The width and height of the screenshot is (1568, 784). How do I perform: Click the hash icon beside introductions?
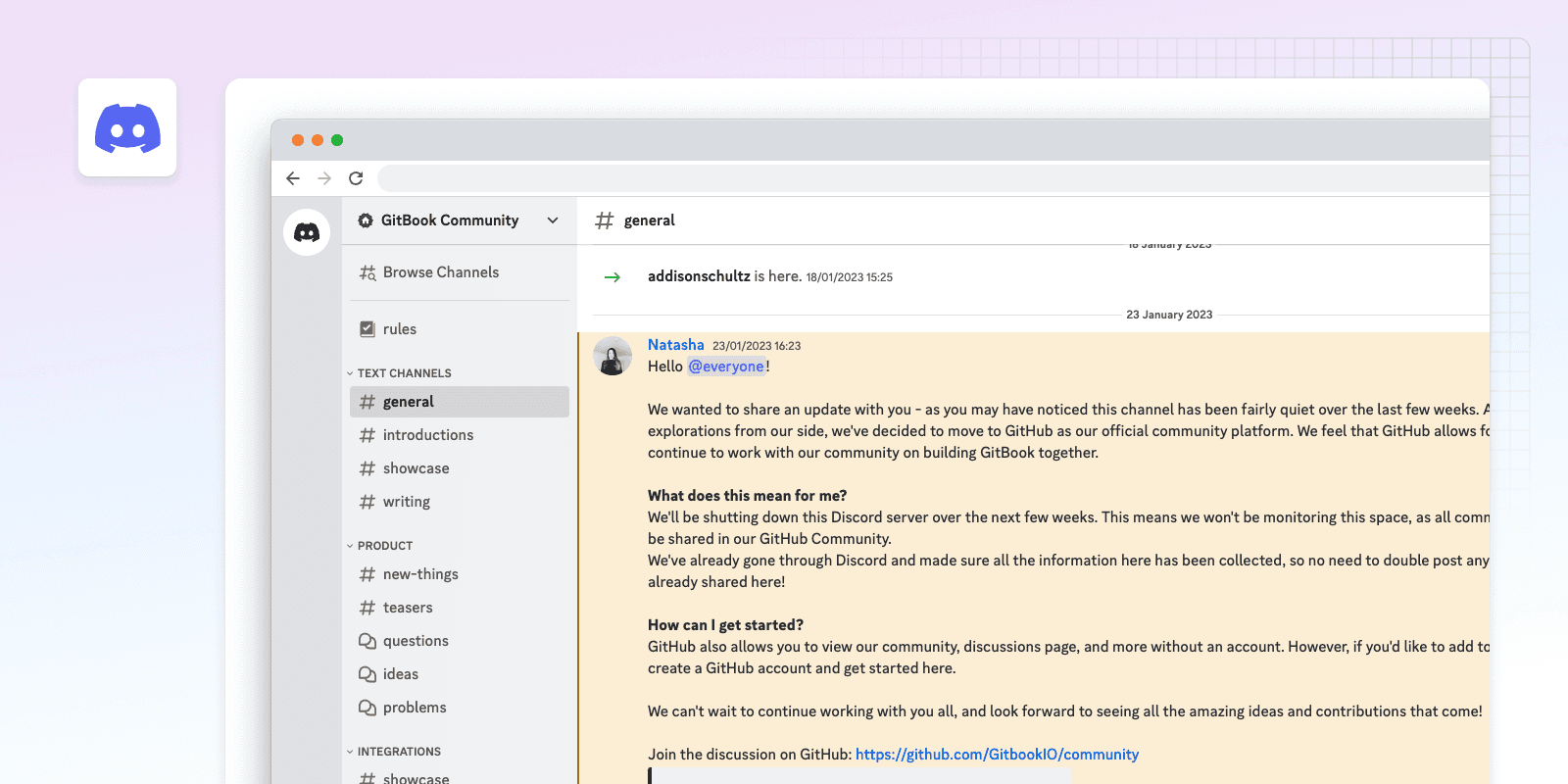367,435
